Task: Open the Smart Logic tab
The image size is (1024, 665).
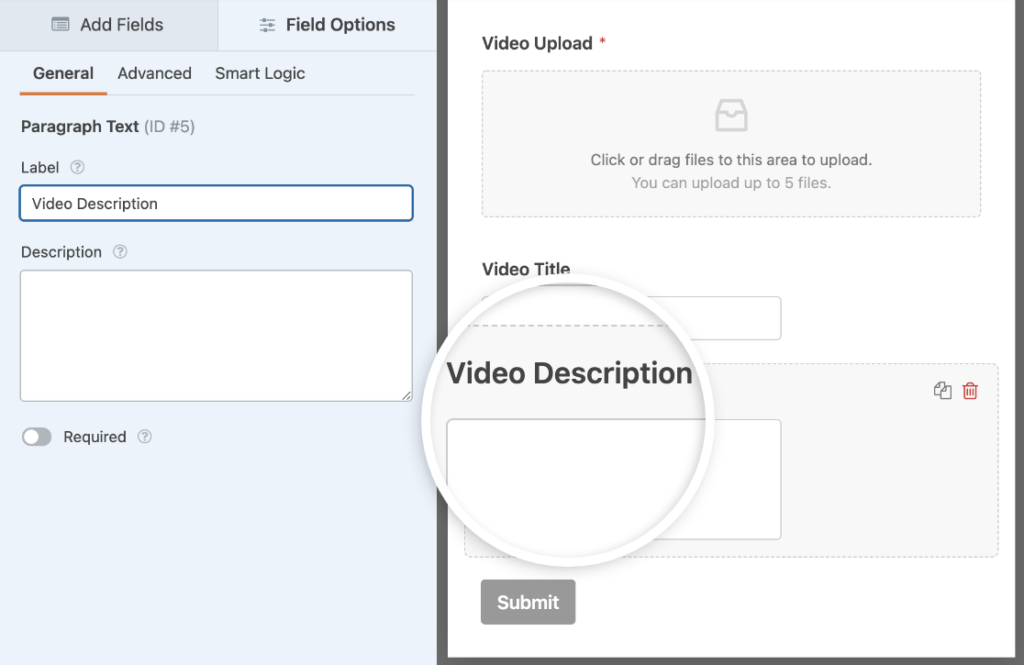Action: click(259, 73)
